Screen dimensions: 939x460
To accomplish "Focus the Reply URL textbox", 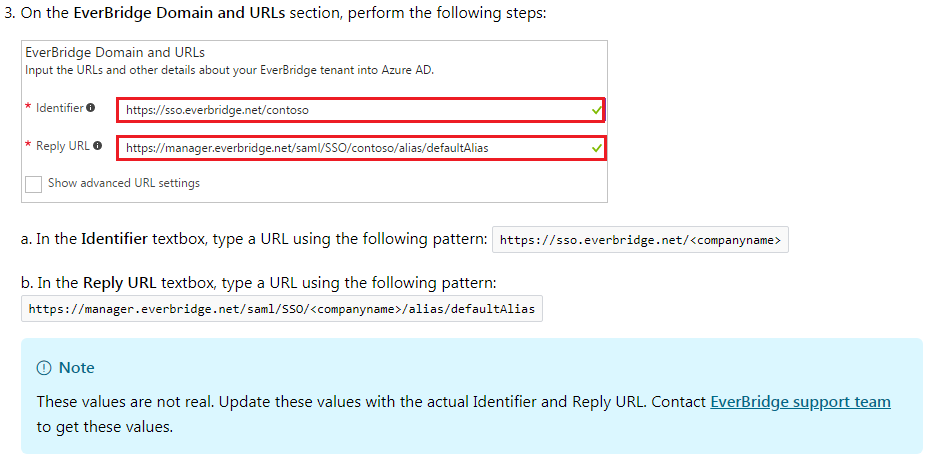I will (350, 148).
